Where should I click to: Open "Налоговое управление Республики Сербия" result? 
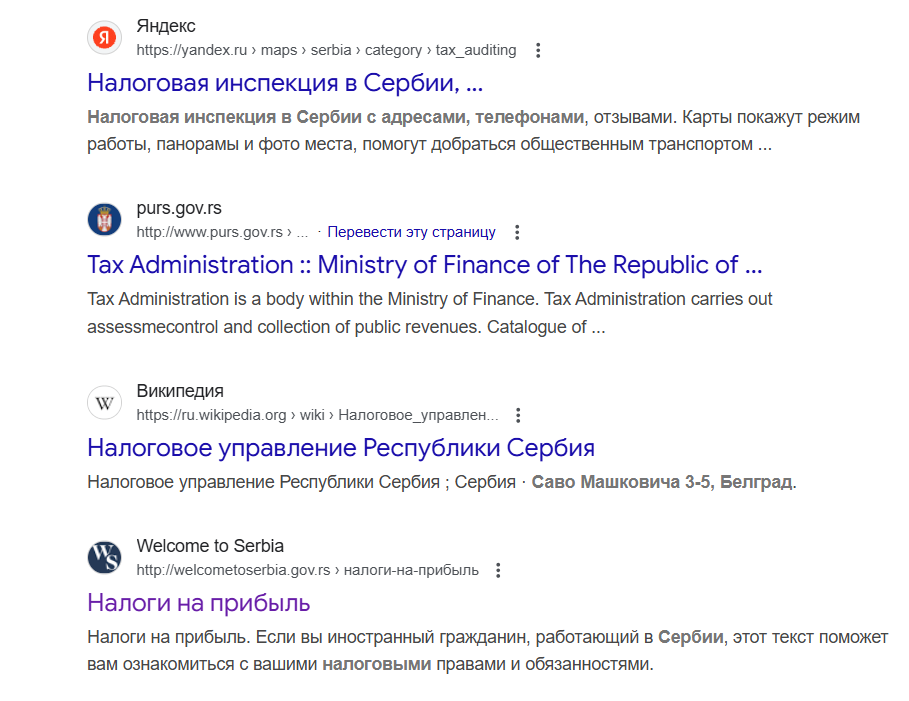(x=341, y=448)
